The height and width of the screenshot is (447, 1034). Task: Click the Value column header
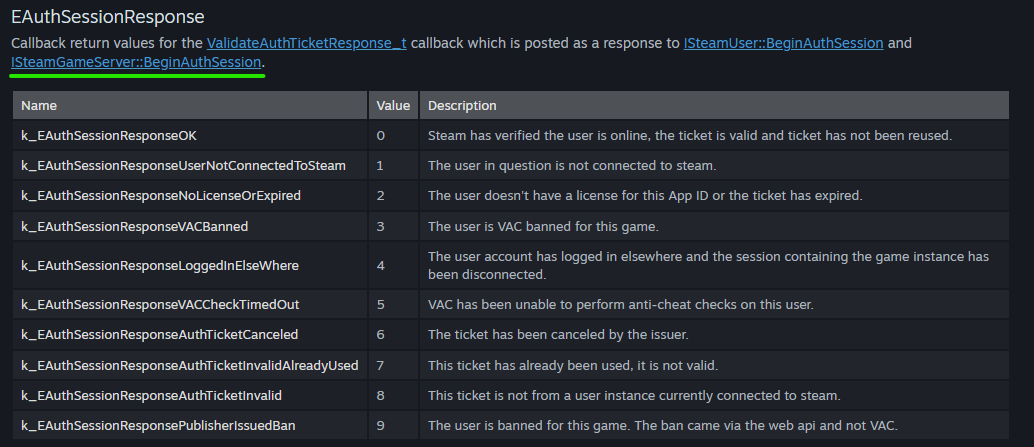(393, 105)
